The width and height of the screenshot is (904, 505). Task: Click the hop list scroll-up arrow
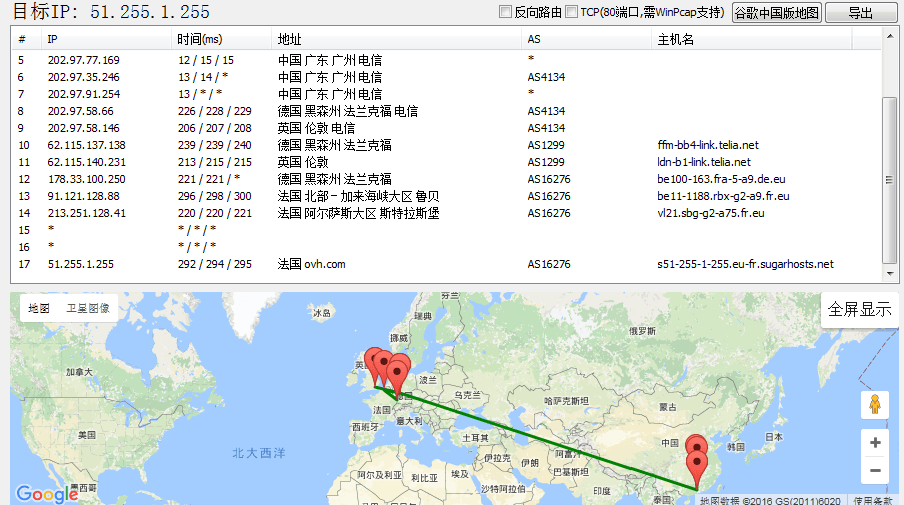click(x=890, y=35)
